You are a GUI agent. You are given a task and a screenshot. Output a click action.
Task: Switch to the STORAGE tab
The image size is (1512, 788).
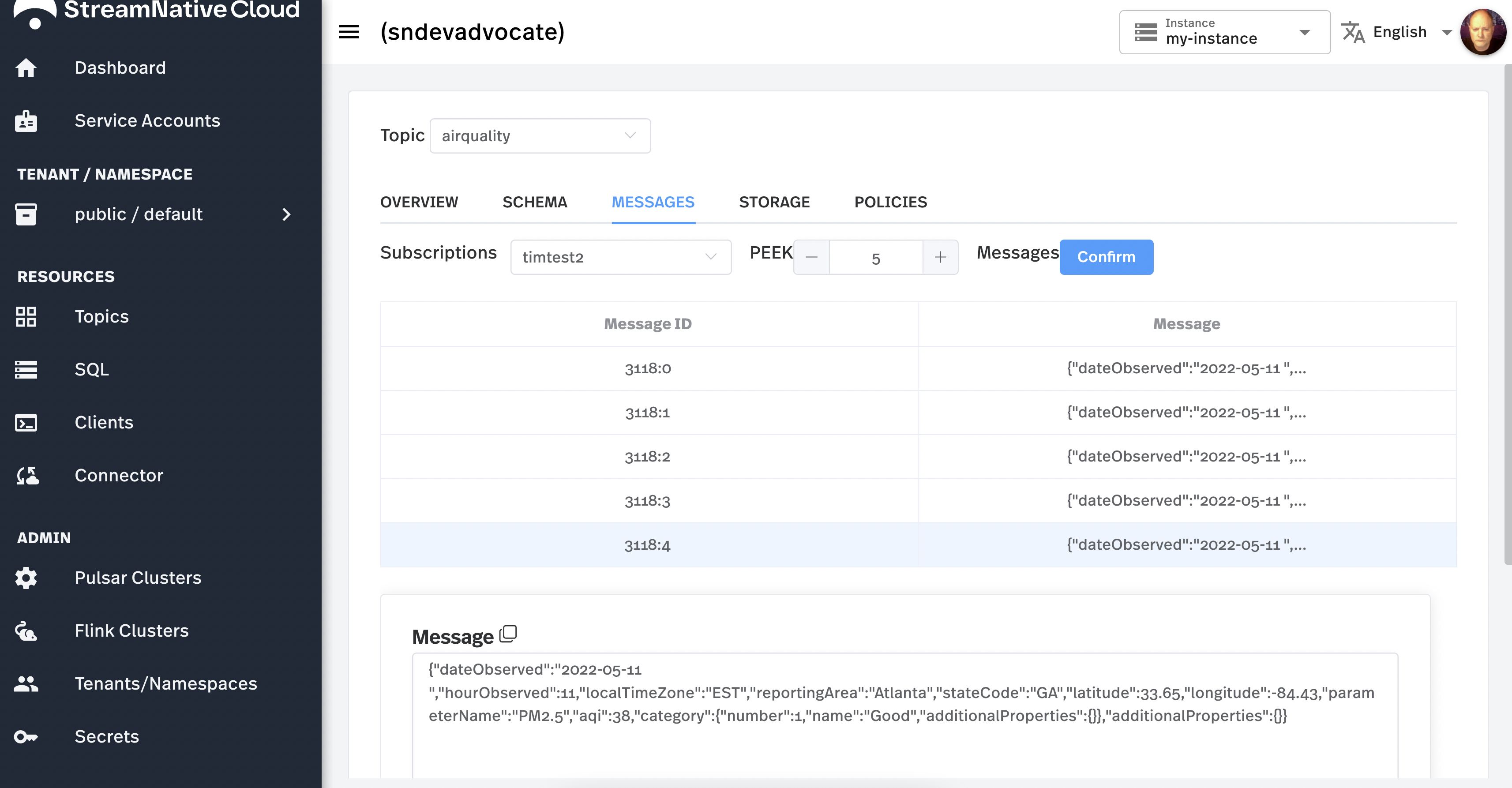[774, 202]
